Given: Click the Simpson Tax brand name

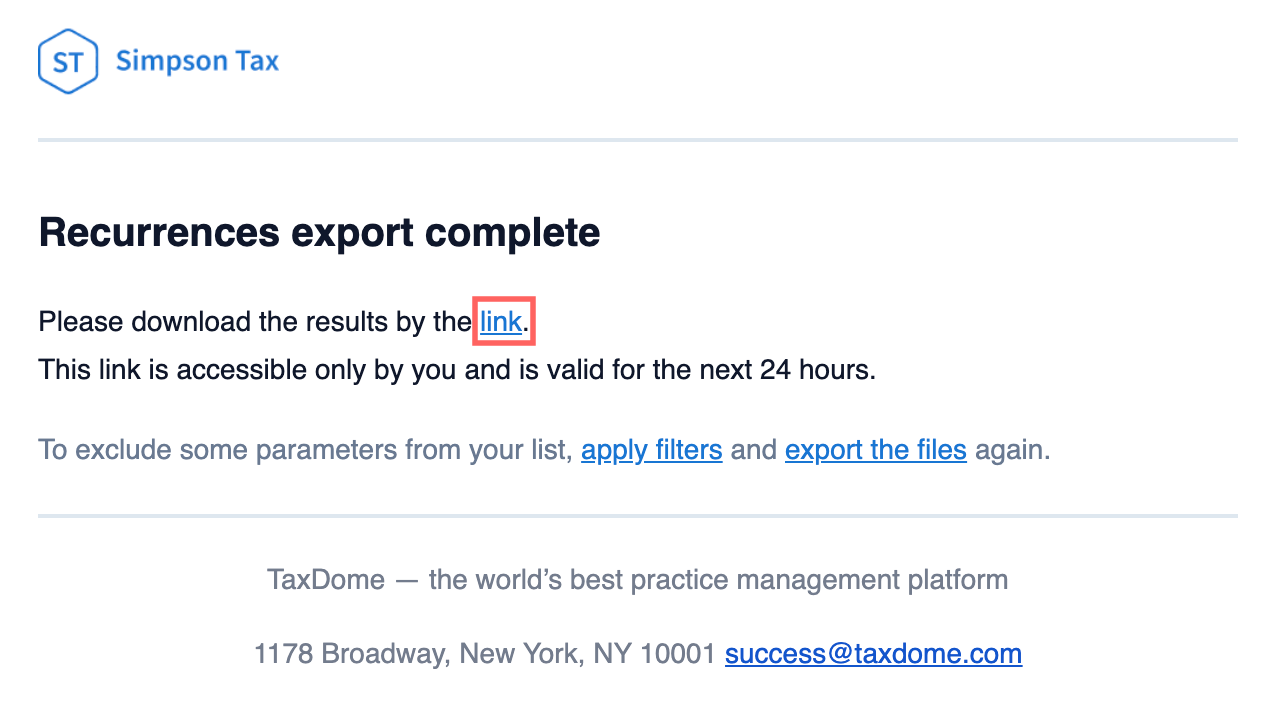Looking at the screenshot, I should pos(197,62).
